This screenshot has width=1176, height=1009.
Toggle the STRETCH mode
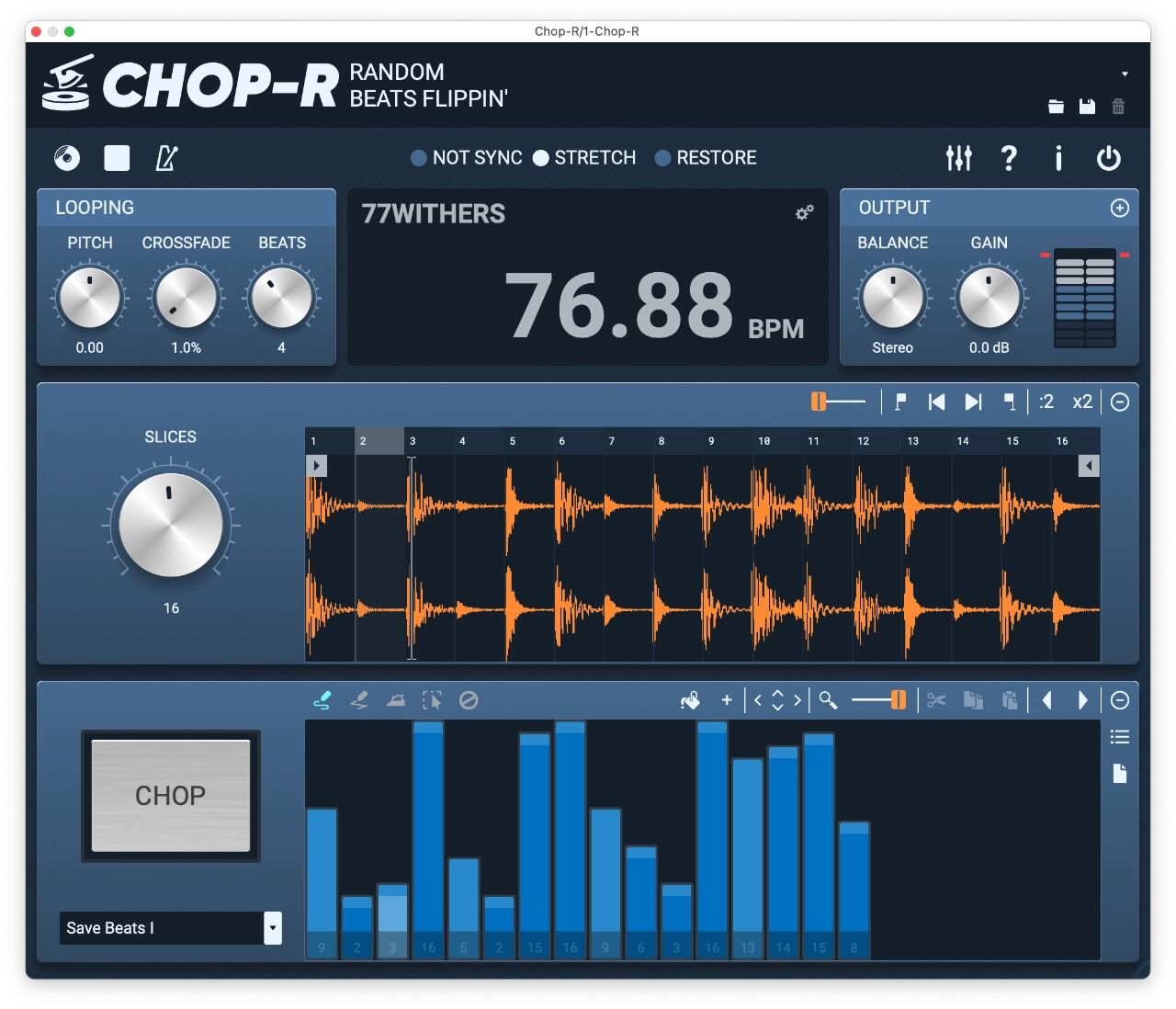pos(542,158)
